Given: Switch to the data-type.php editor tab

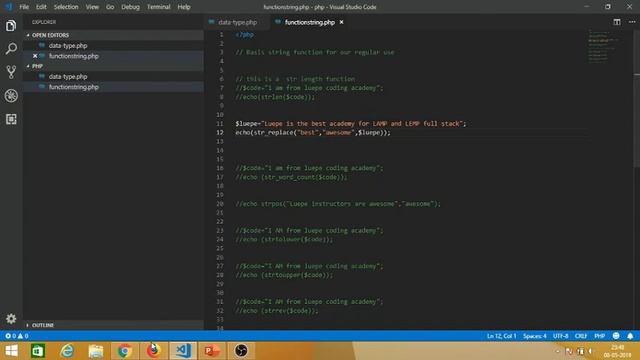Looking at the screenshot, I should tap(237, 22).
